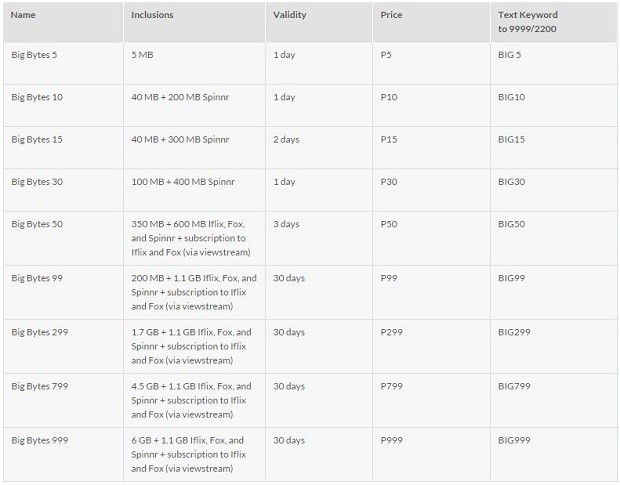
Task: Click the Big Bytes 50 plan name
Action: click(x=36, y=224)
